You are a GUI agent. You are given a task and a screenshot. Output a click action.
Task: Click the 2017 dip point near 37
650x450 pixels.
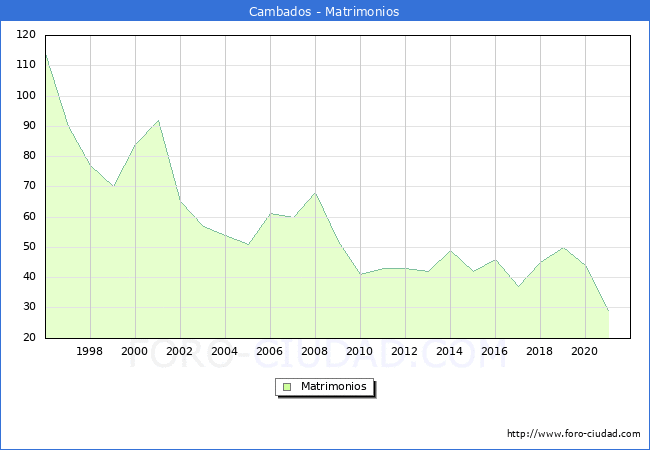click(518, 287)
